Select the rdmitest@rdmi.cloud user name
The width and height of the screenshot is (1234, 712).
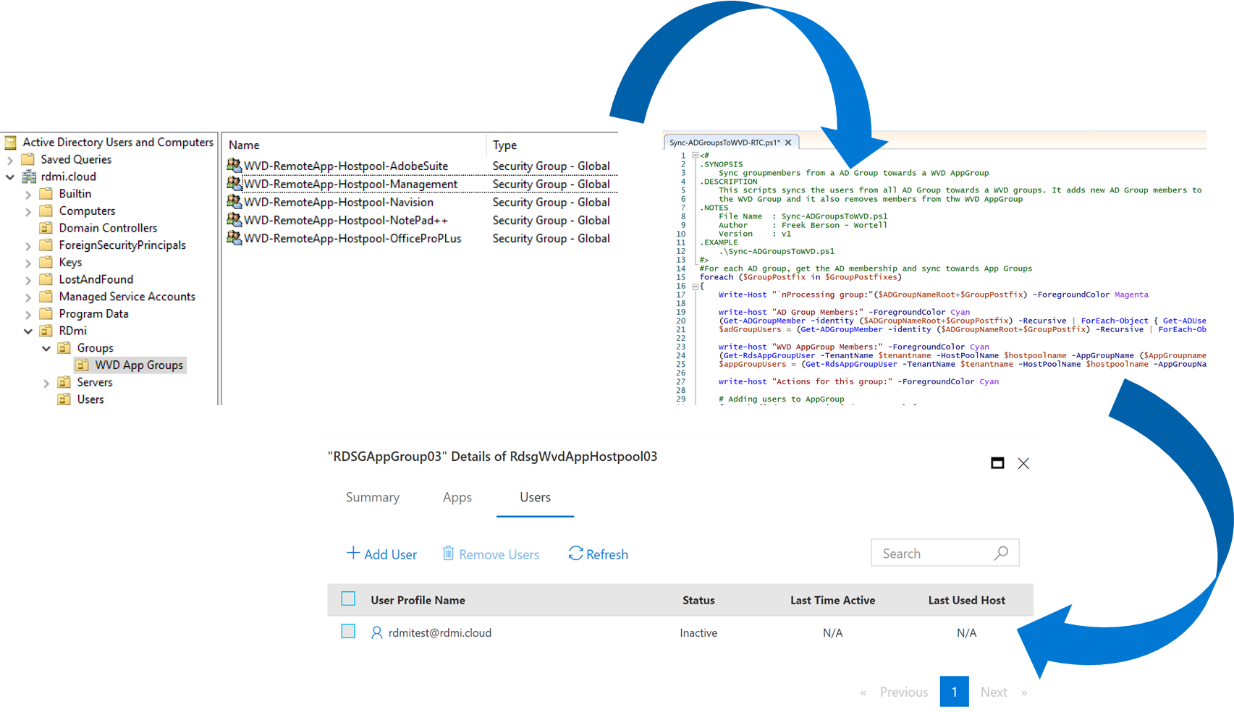point(440,632)
